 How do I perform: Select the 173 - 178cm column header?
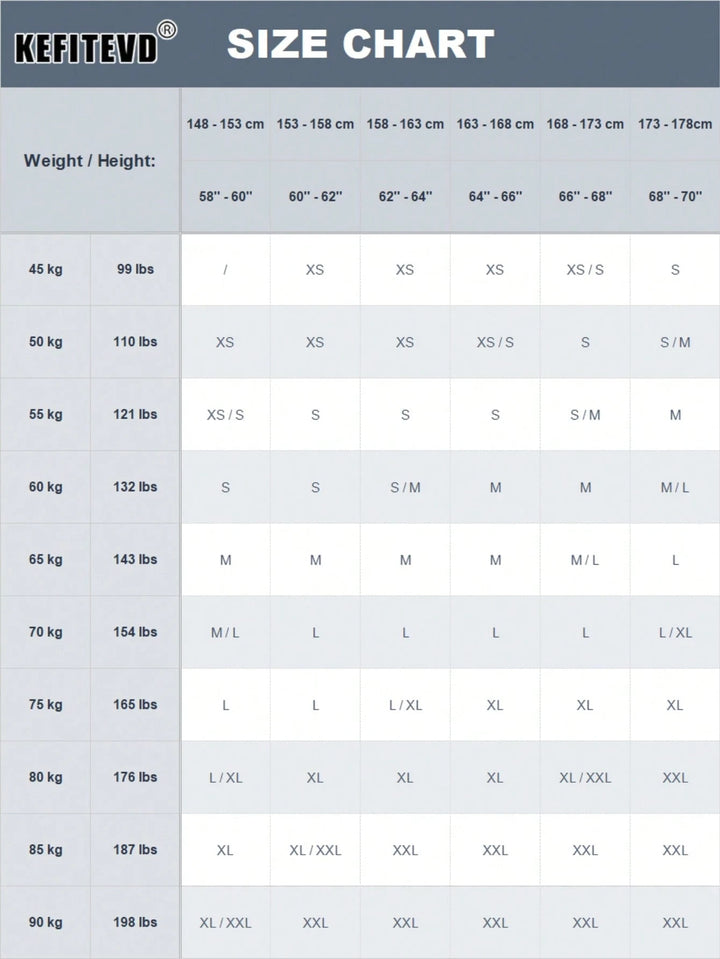point(675,124)
